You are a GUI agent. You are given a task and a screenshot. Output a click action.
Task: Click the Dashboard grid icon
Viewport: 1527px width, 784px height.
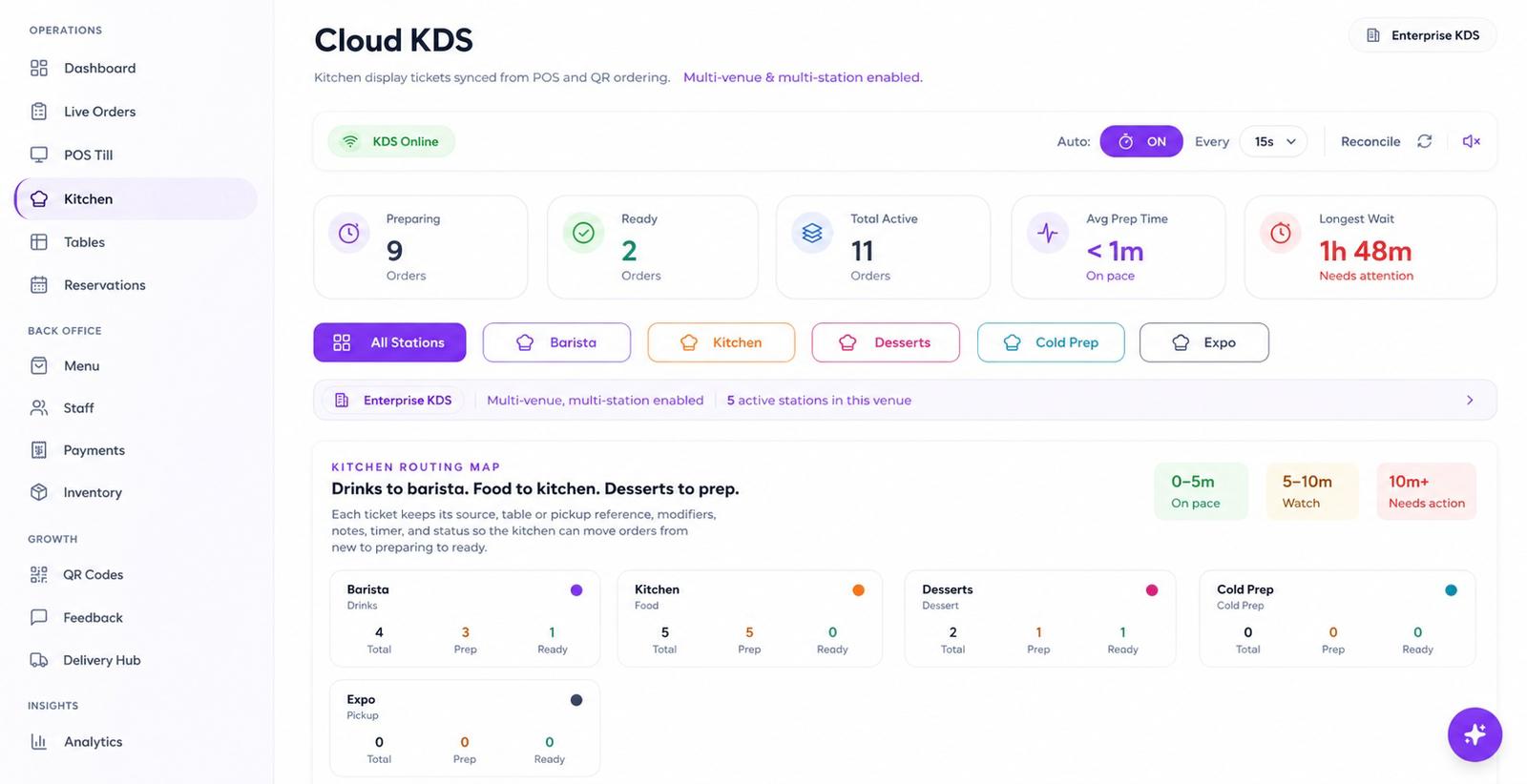pyautogui.click(x=39, y=68)
